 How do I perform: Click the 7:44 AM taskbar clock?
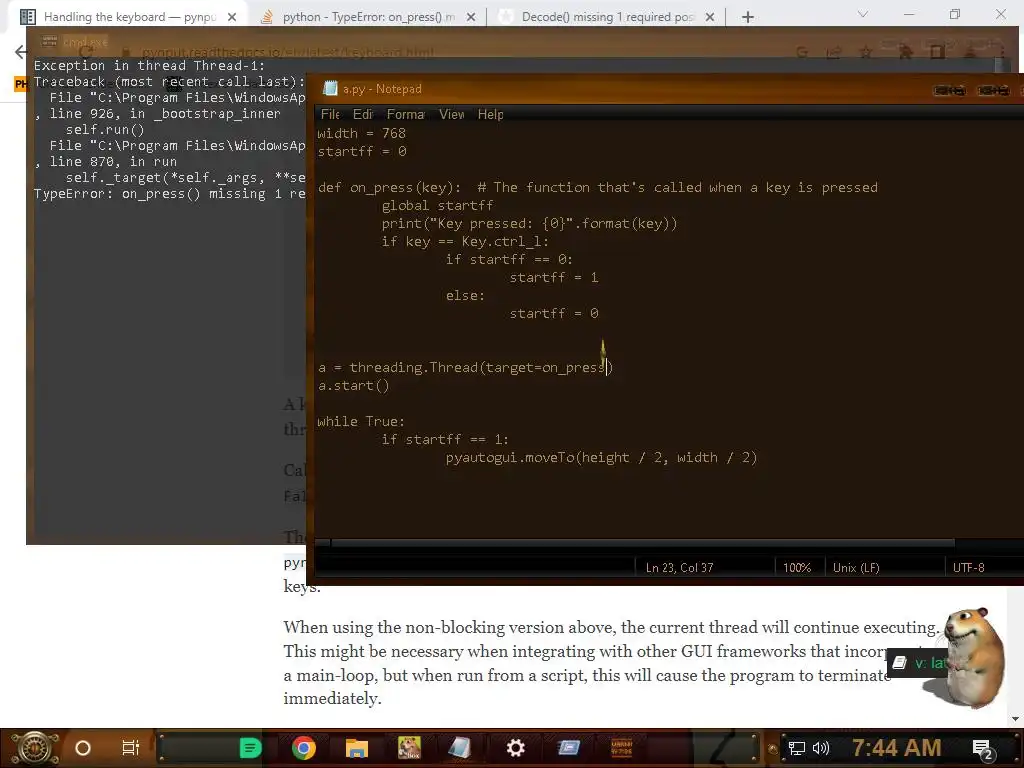click(897, 748)
